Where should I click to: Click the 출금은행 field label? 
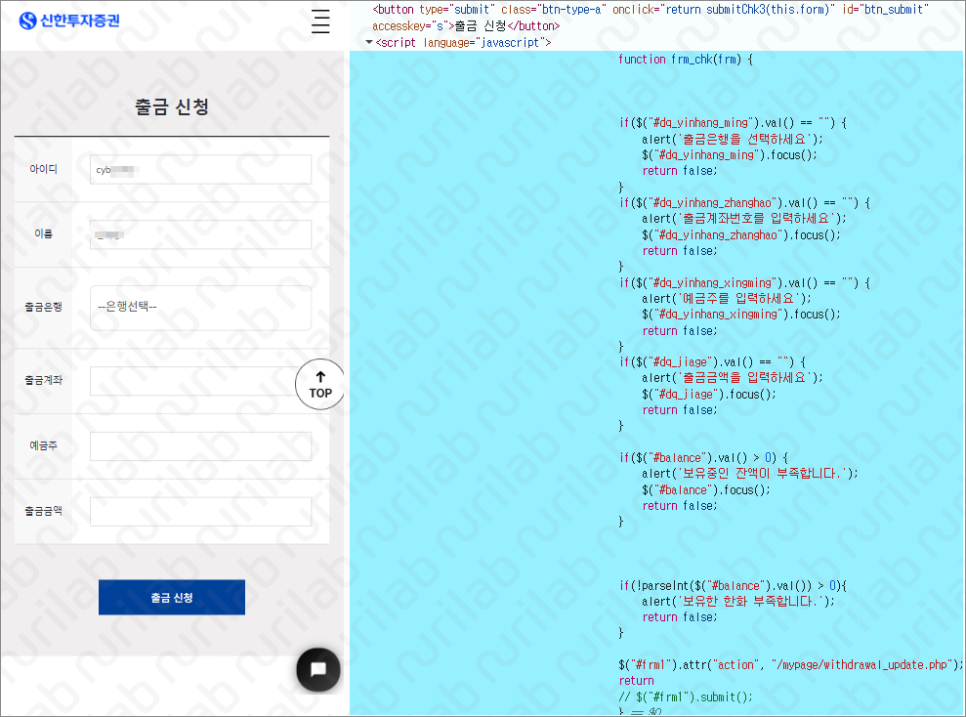coord(43,307)
